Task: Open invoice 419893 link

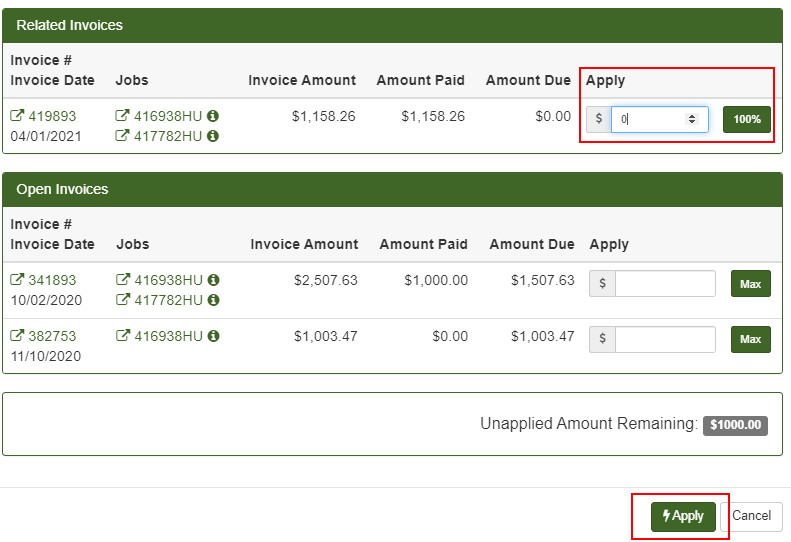Action: pos(51,116)
